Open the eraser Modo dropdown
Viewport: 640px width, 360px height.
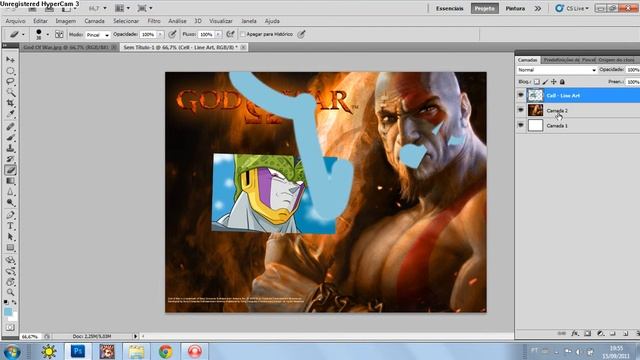(x=98, y=35)
